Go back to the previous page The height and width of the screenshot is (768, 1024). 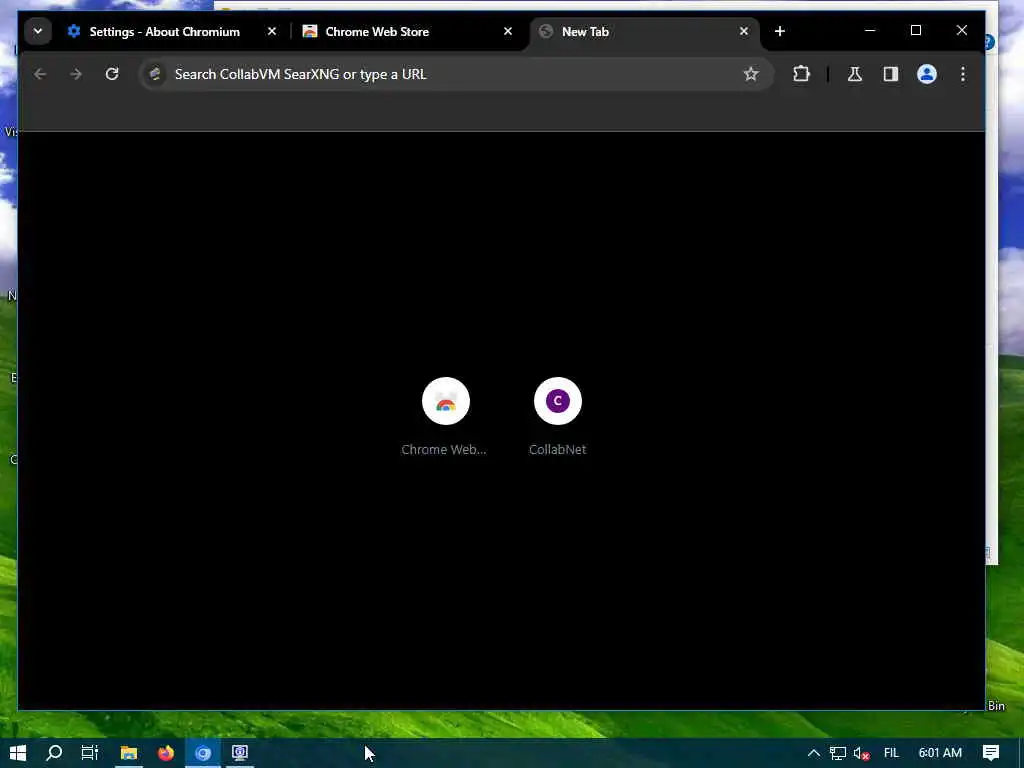(40, 74)
